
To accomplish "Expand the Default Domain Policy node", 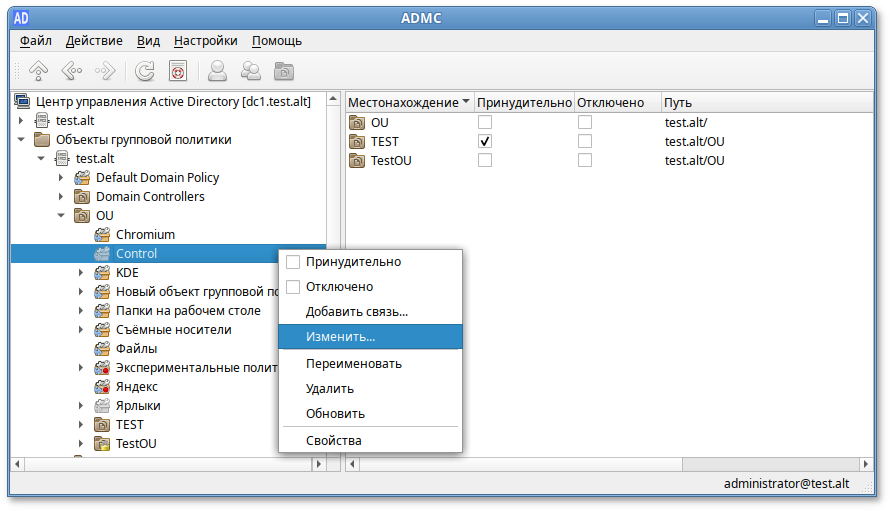I will pos(61,178).
